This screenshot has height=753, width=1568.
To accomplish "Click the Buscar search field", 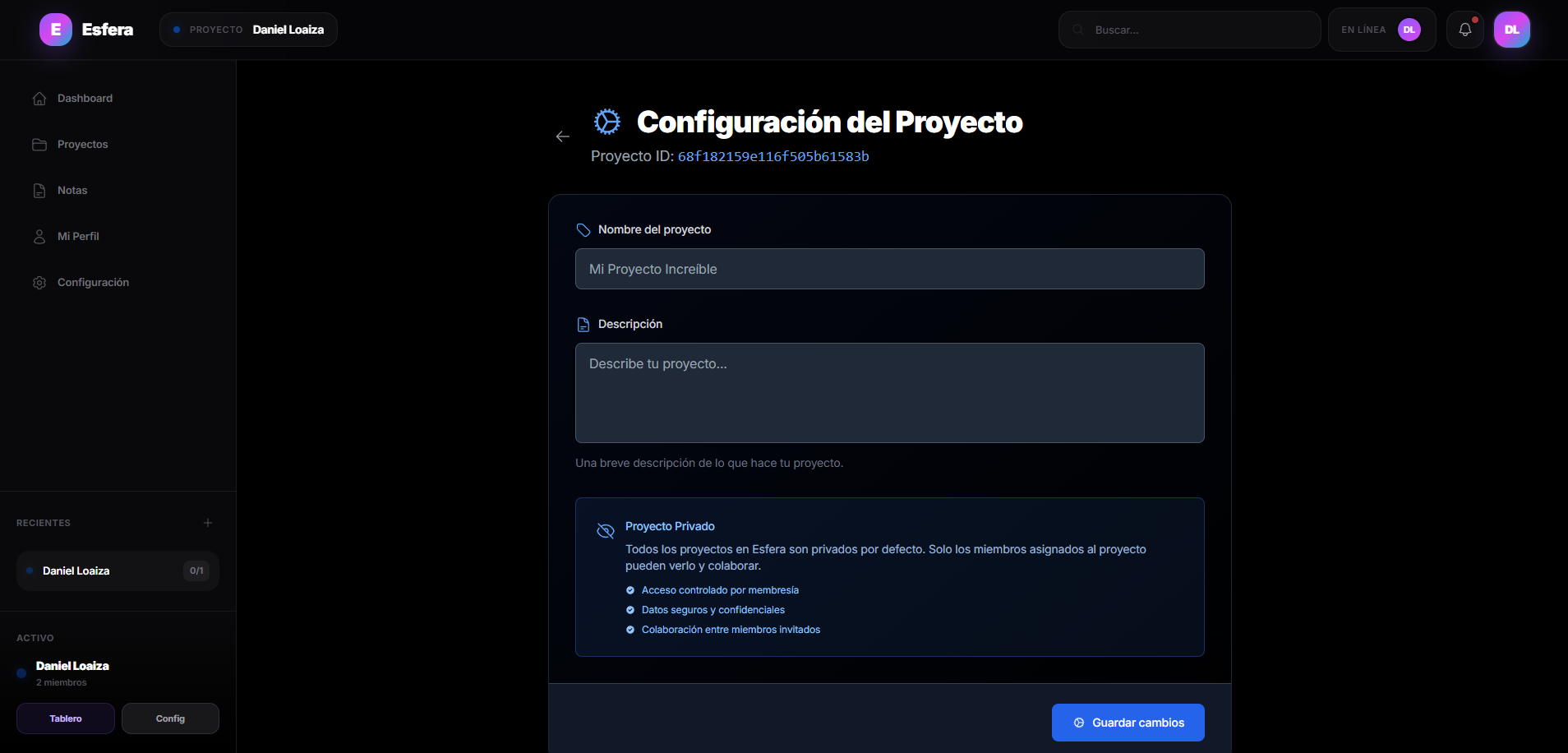I will pyautogui.click(x=1188, y=29).
